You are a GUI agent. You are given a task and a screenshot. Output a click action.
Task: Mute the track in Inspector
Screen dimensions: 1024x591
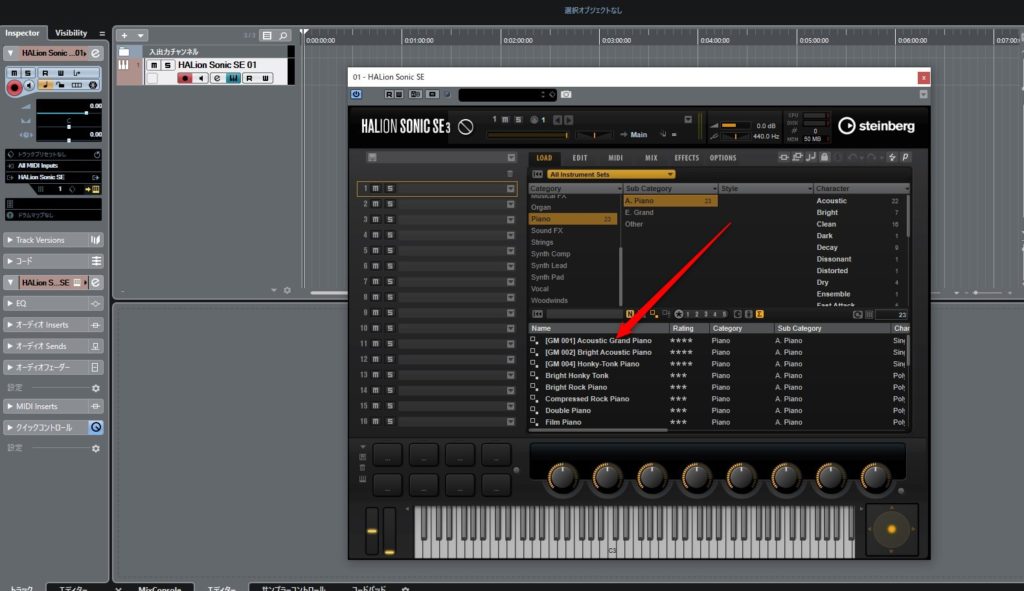14,72
